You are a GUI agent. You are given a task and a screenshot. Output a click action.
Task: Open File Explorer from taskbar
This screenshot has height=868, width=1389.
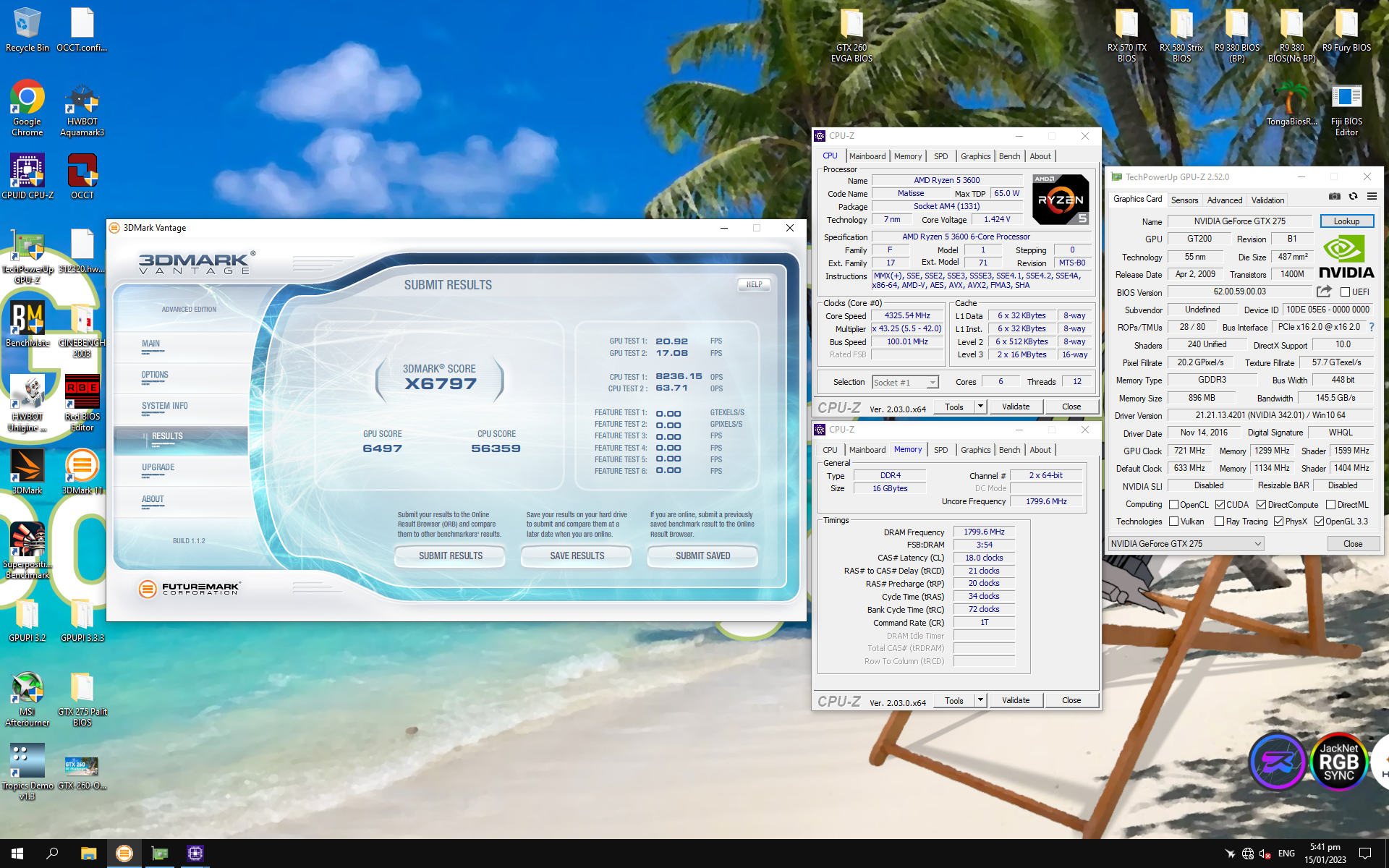tap(88, 854)
